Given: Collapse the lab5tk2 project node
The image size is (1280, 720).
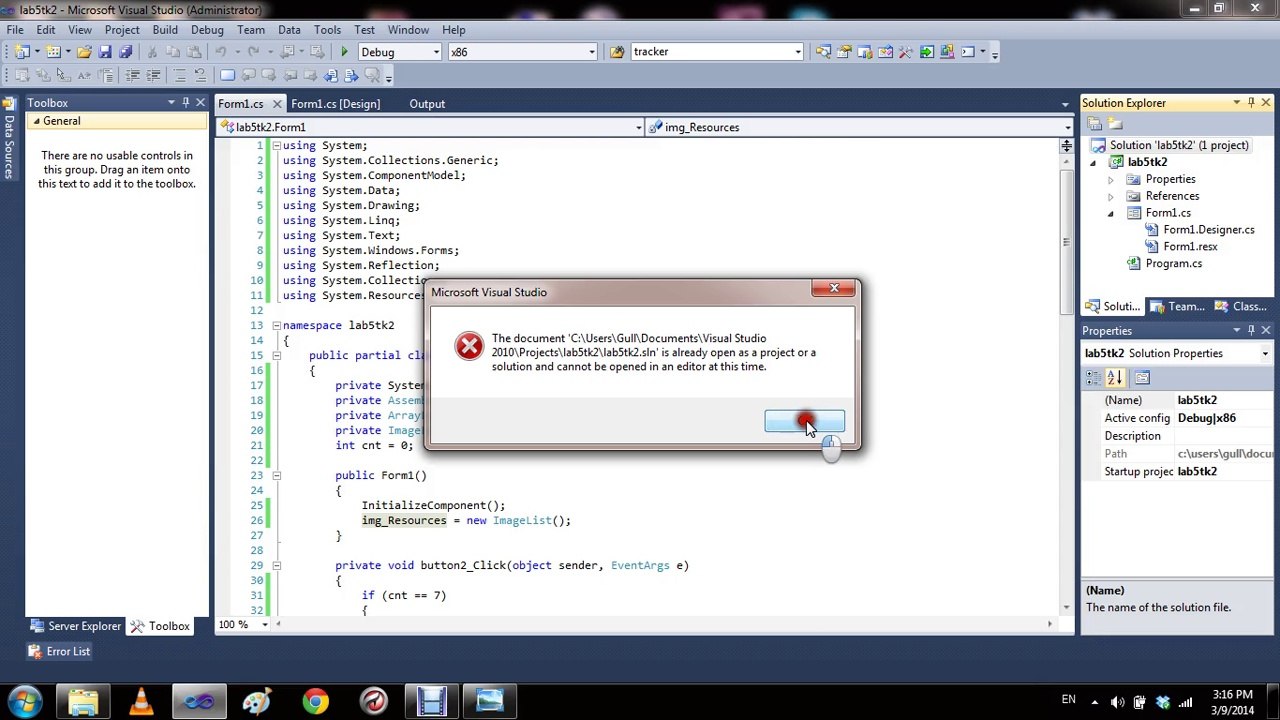Looking at the screenshot, I should click(x=1093, y=162).
